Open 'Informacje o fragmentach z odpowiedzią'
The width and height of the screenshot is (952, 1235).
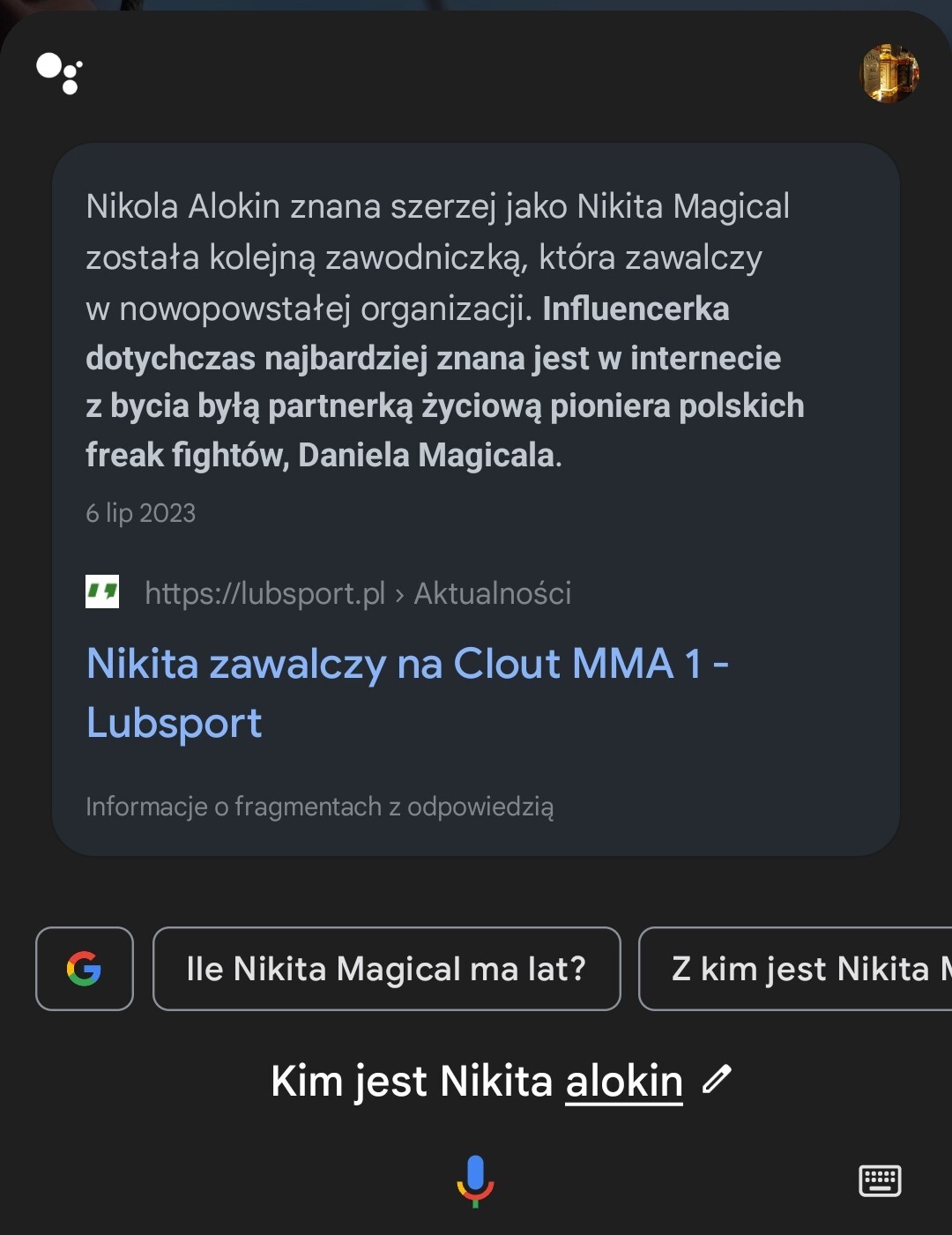(x=319, y=807)
